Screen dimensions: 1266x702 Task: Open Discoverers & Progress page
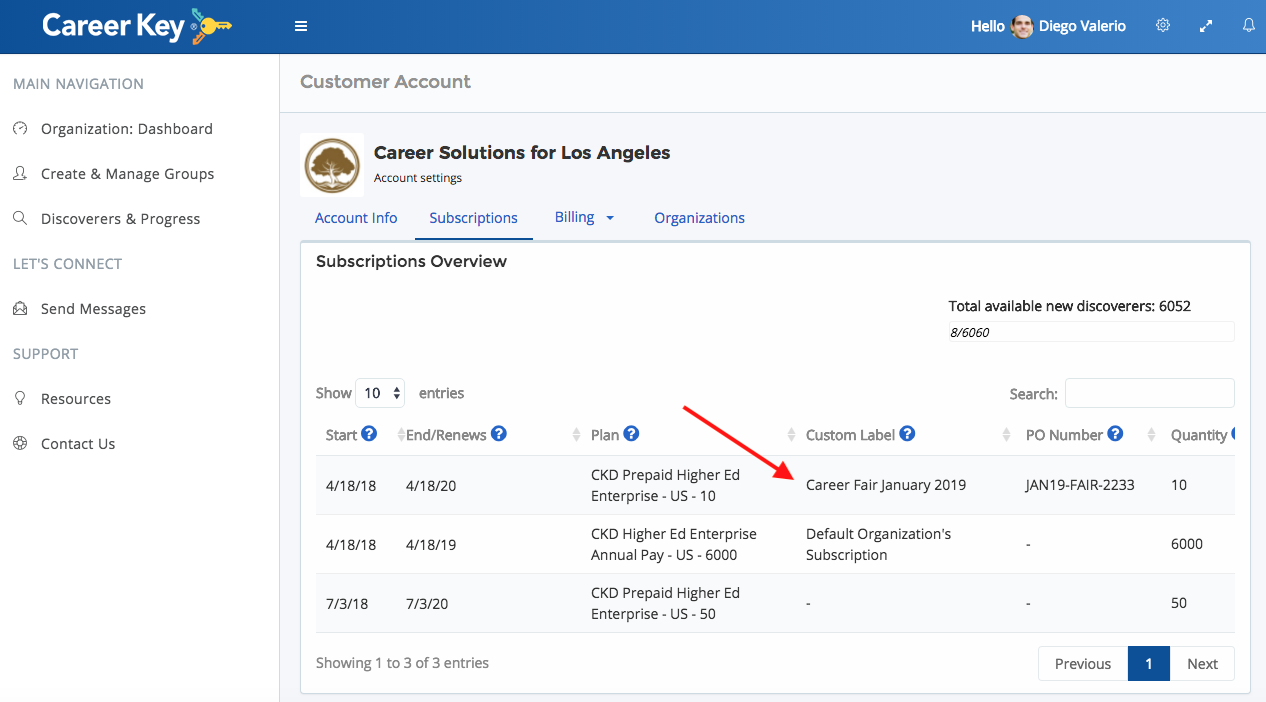point(121,219)
